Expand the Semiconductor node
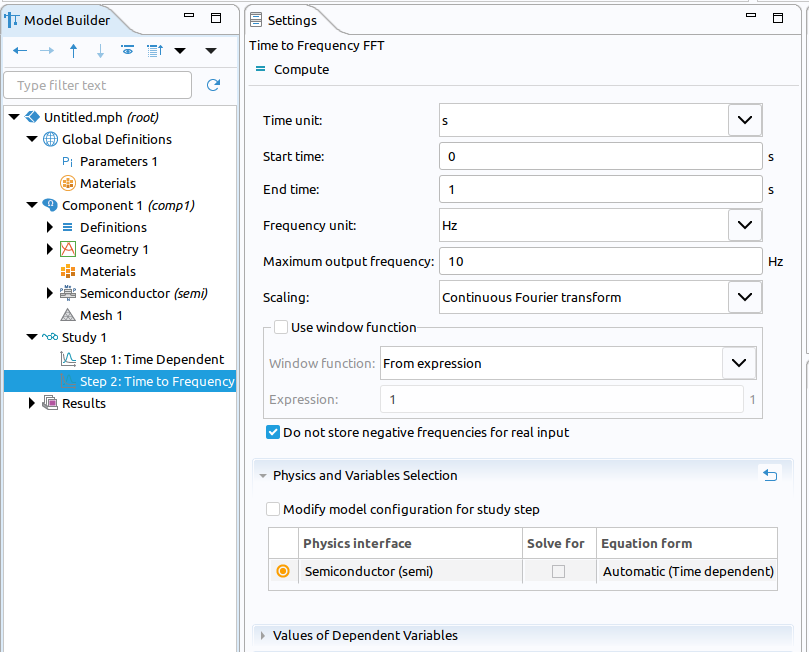The image size is (809, 652). [x=50, y=293]
